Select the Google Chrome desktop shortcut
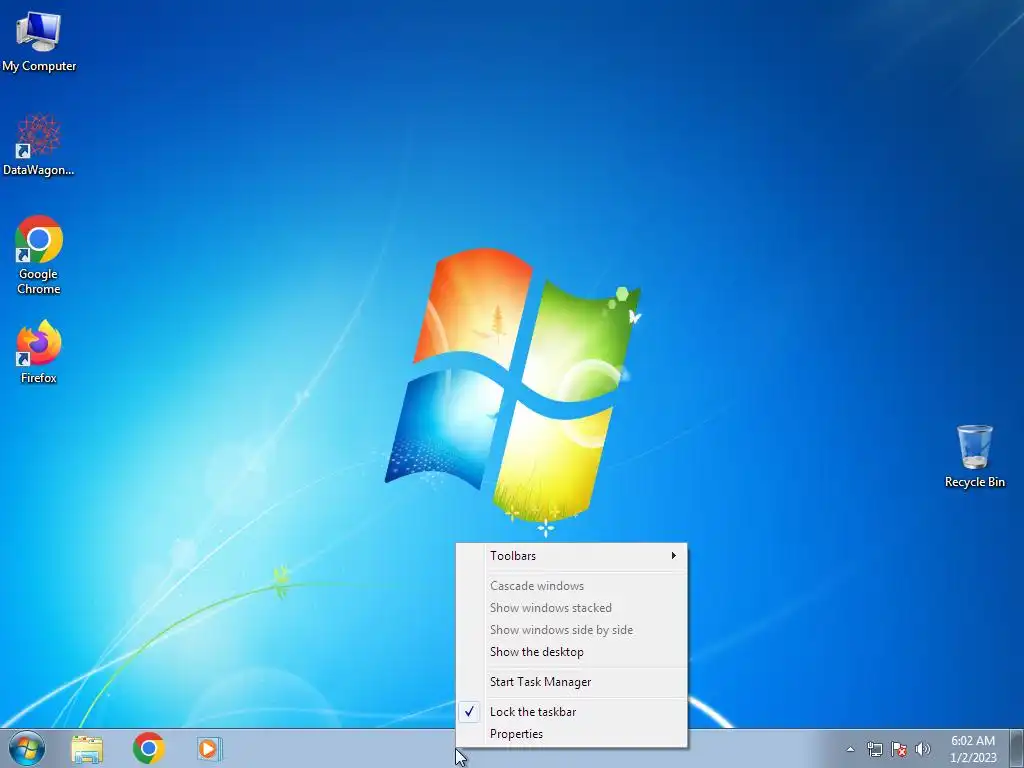The height and width of the screenshot is (768, 1024). [39, 255]
